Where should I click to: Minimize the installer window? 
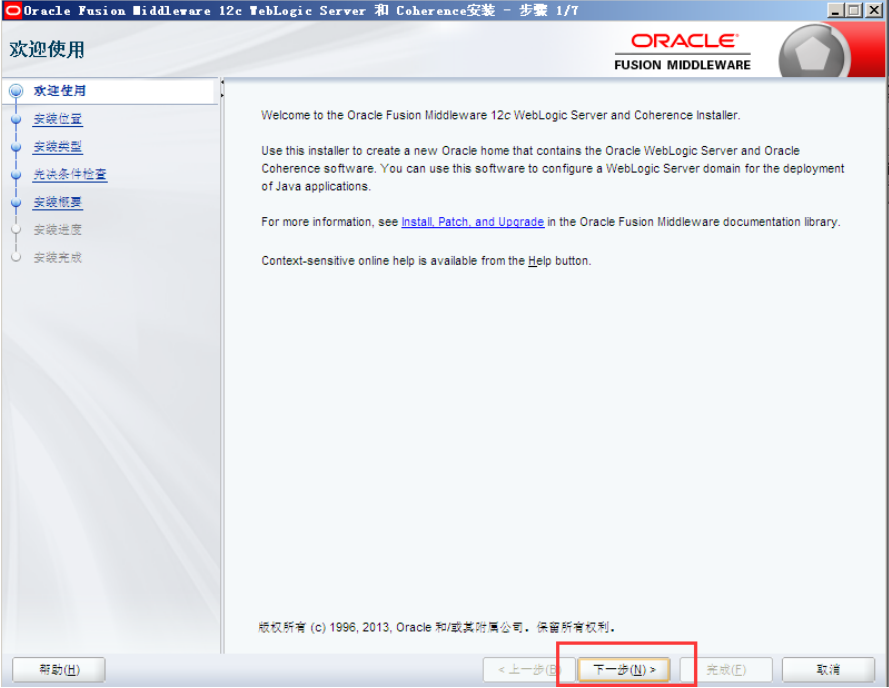click(835, 10)
